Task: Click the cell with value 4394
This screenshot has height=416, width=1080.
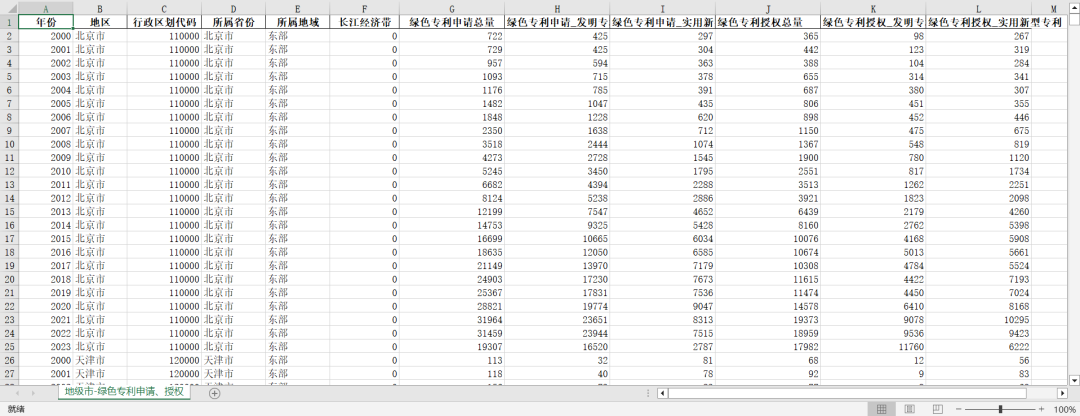Action: tap(557, 185)
